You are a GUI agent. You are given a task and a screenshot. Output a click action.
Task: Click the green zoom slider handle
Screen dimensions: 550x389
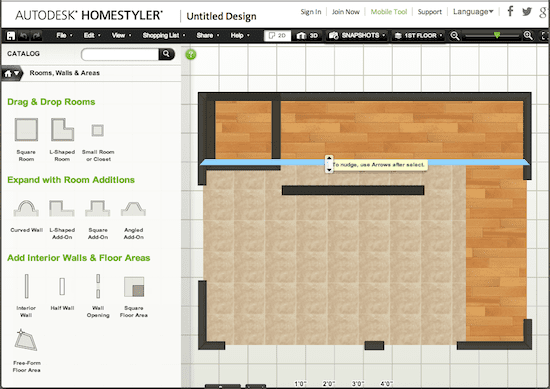click(497, 35)
